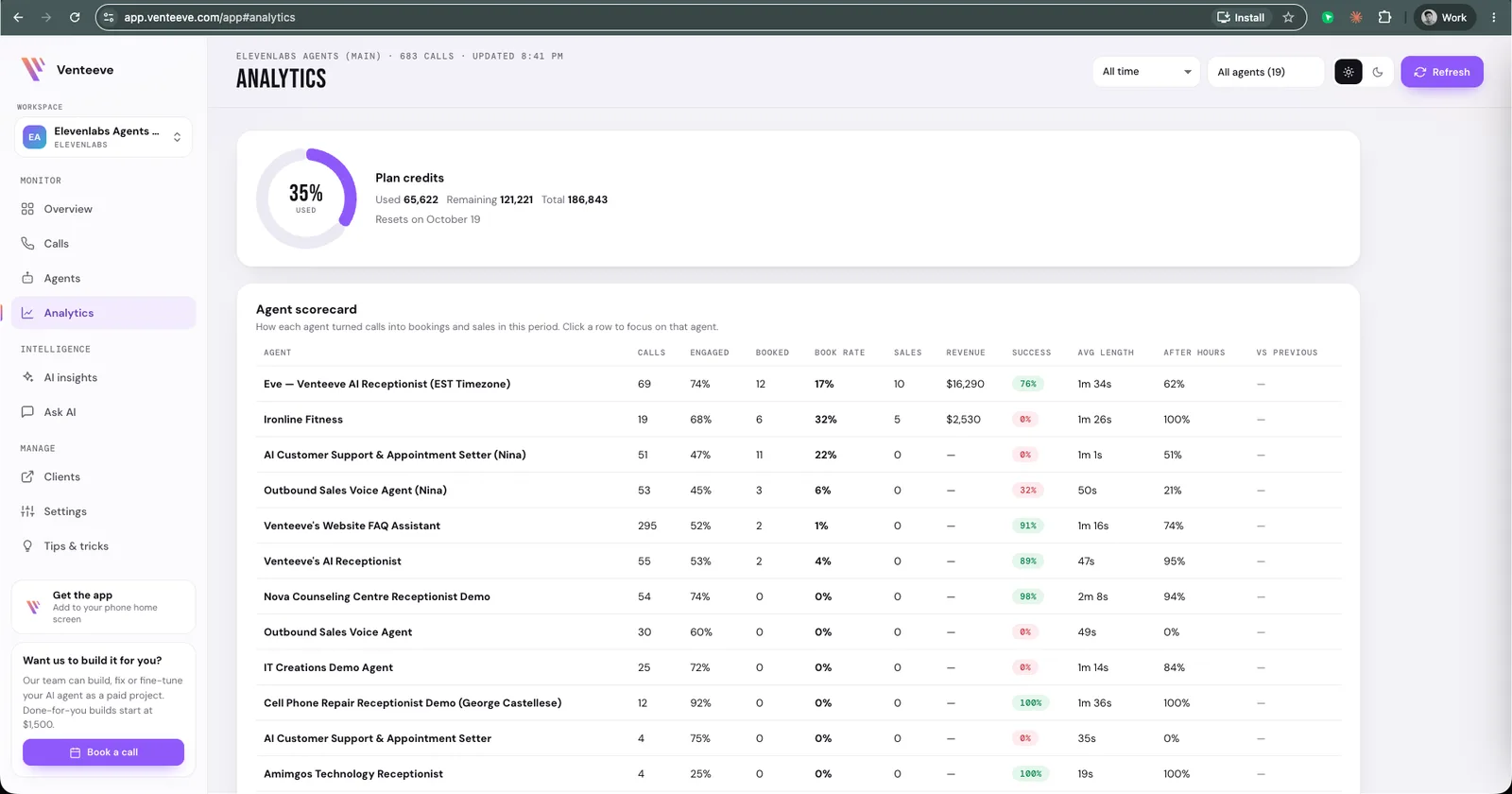Click the Venteeve logo icon
Image resolution: width=1512 pixels, height=794 pixels.
click(x=33, y=69)
